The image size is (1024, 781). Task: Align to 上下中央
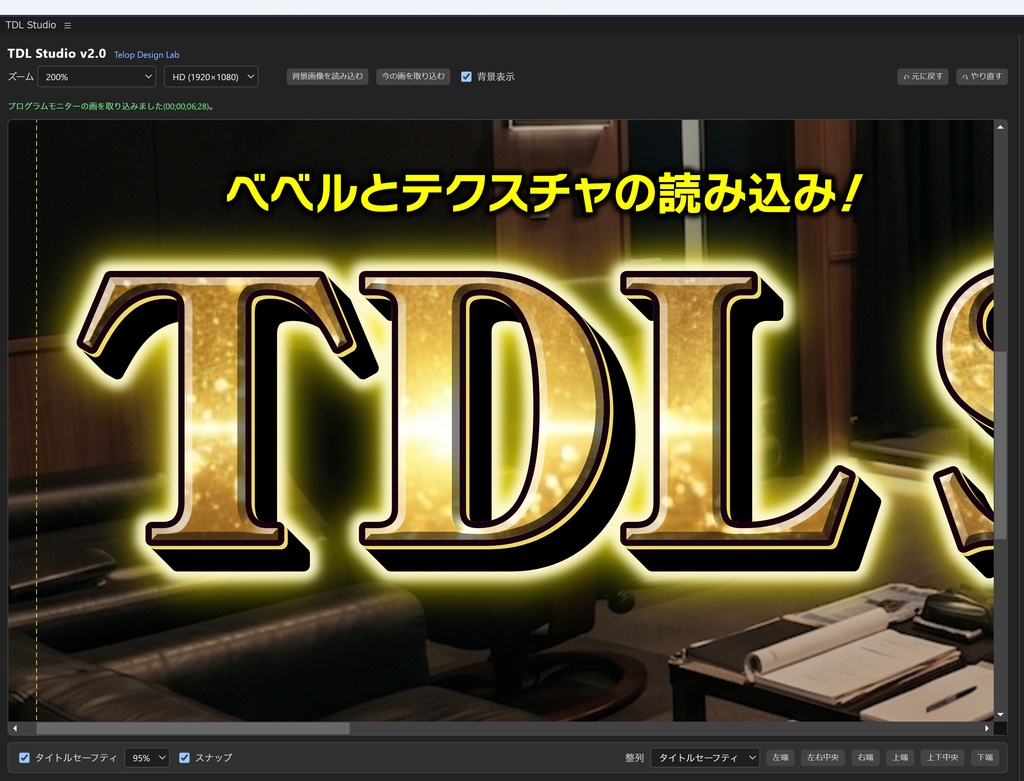tap(942, 757)
